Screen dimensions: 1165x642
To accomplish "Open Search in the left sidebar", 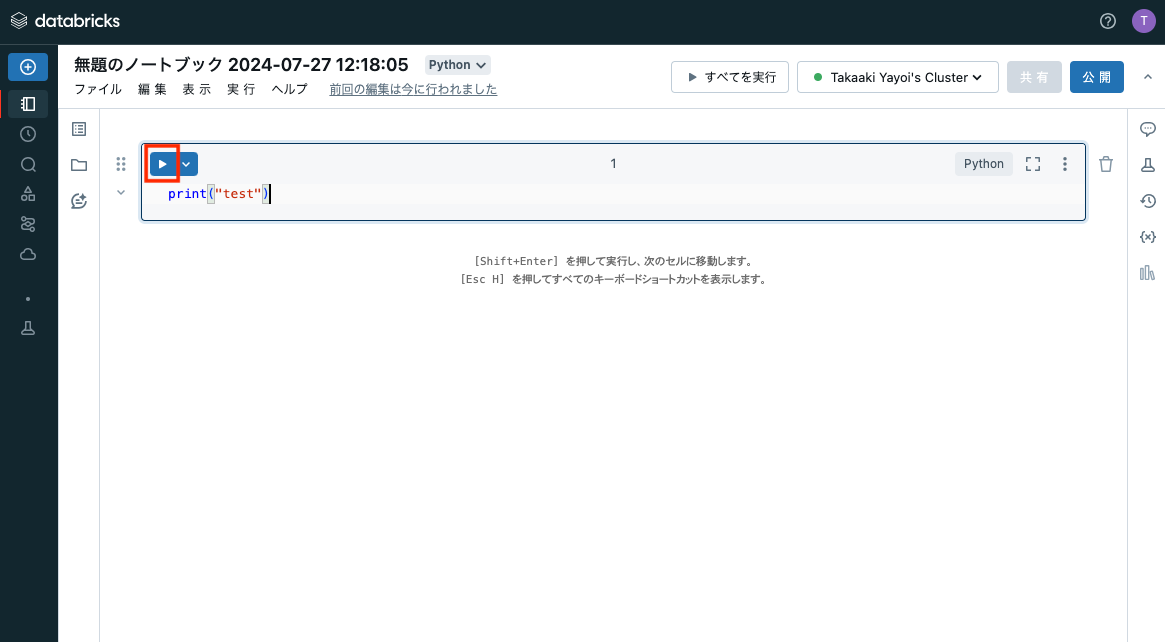I will [27, 164].
